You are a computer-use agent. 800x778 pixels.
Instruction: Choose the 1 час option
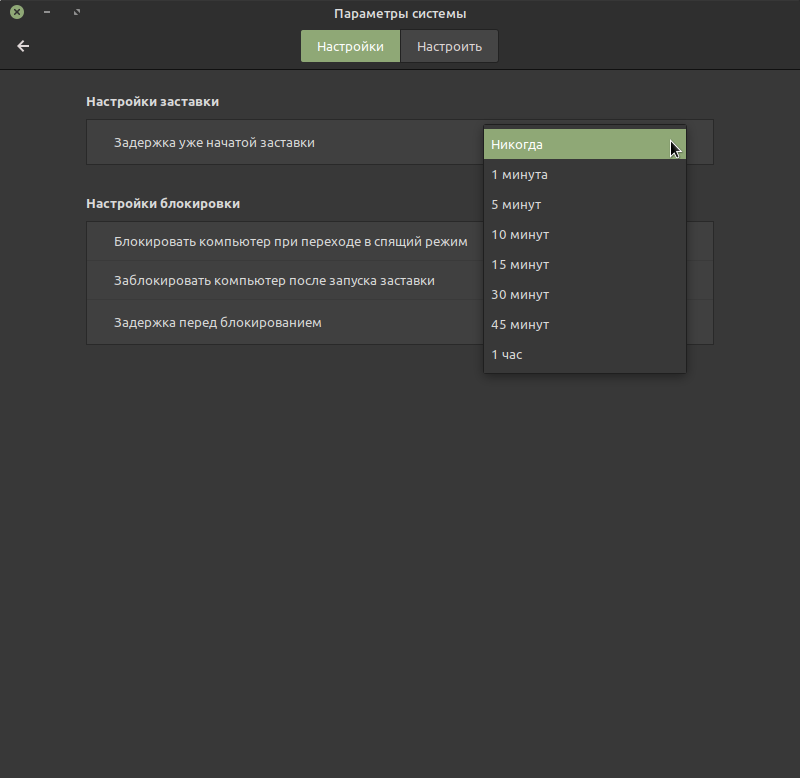(585, 355)
